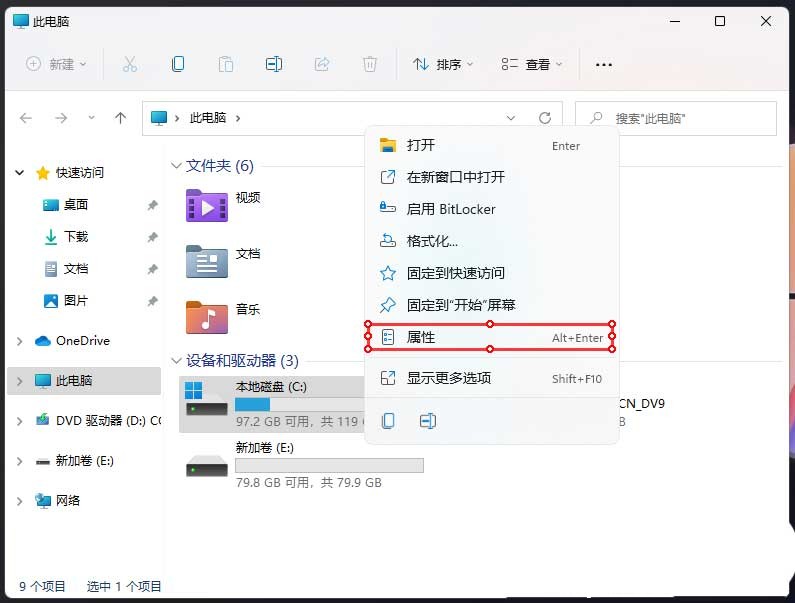Click the Refresh icon in address bar
The height and width of the screenshot is (603, 795).
pyautogui.click(x=545, y=118)
